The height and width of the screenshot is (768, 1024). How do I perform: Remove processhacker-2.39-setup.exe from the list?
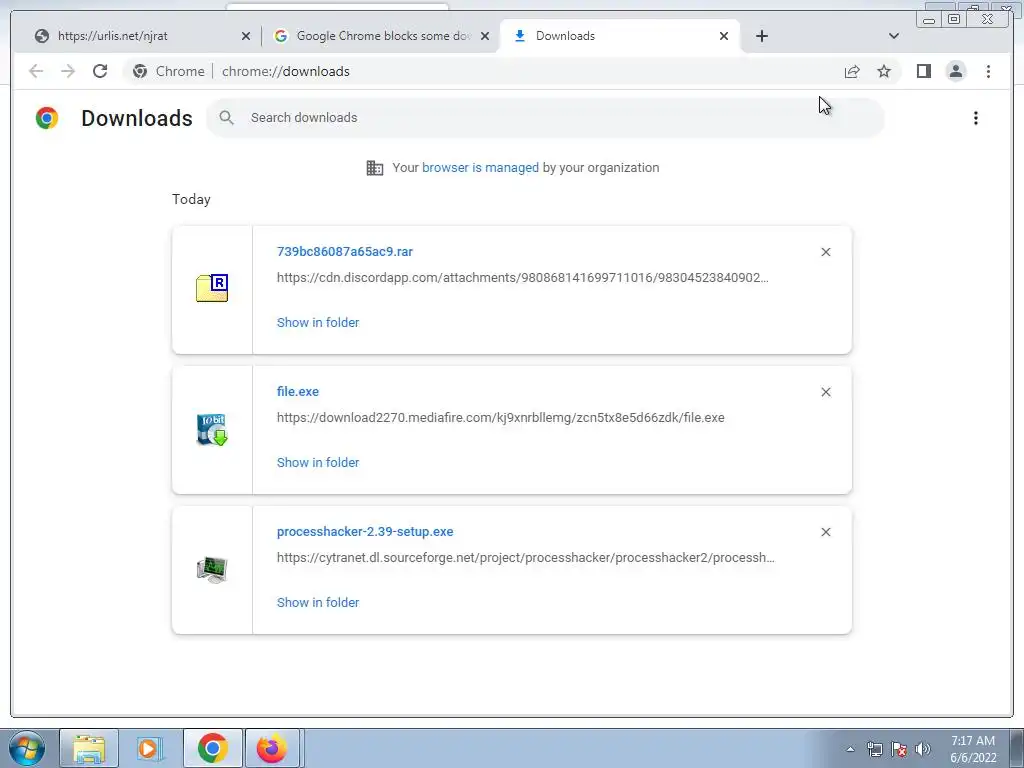(825, 532)
